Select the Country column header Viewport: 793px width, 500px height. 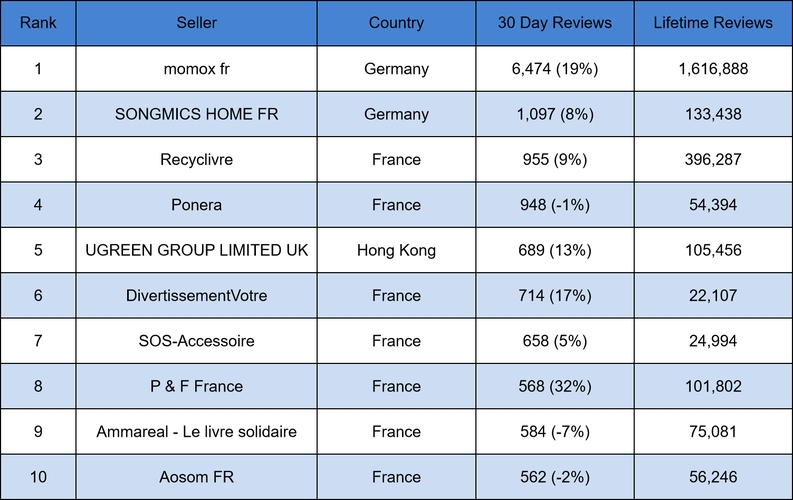pos(396,23)
